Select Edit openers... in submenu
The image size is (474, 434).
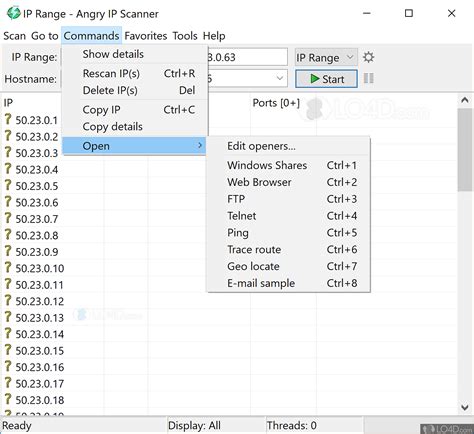[289, 146]
